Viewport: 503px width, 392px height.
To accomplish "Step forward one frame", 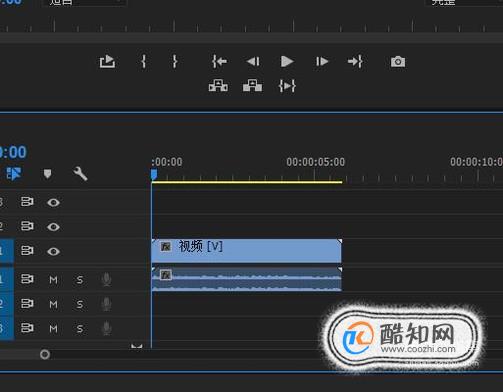I will (x=322, y=62).
